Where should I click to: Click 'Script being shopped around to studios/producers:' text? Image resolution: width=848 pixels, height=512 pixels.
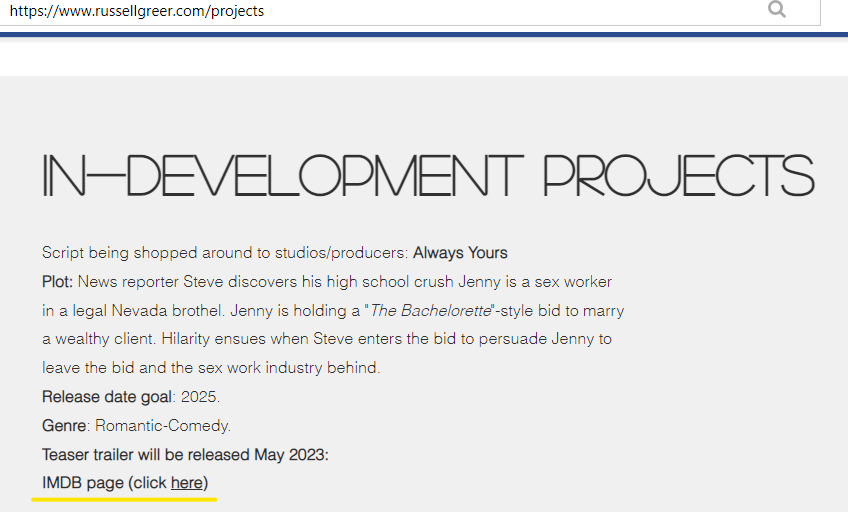[x=225, y=253]
